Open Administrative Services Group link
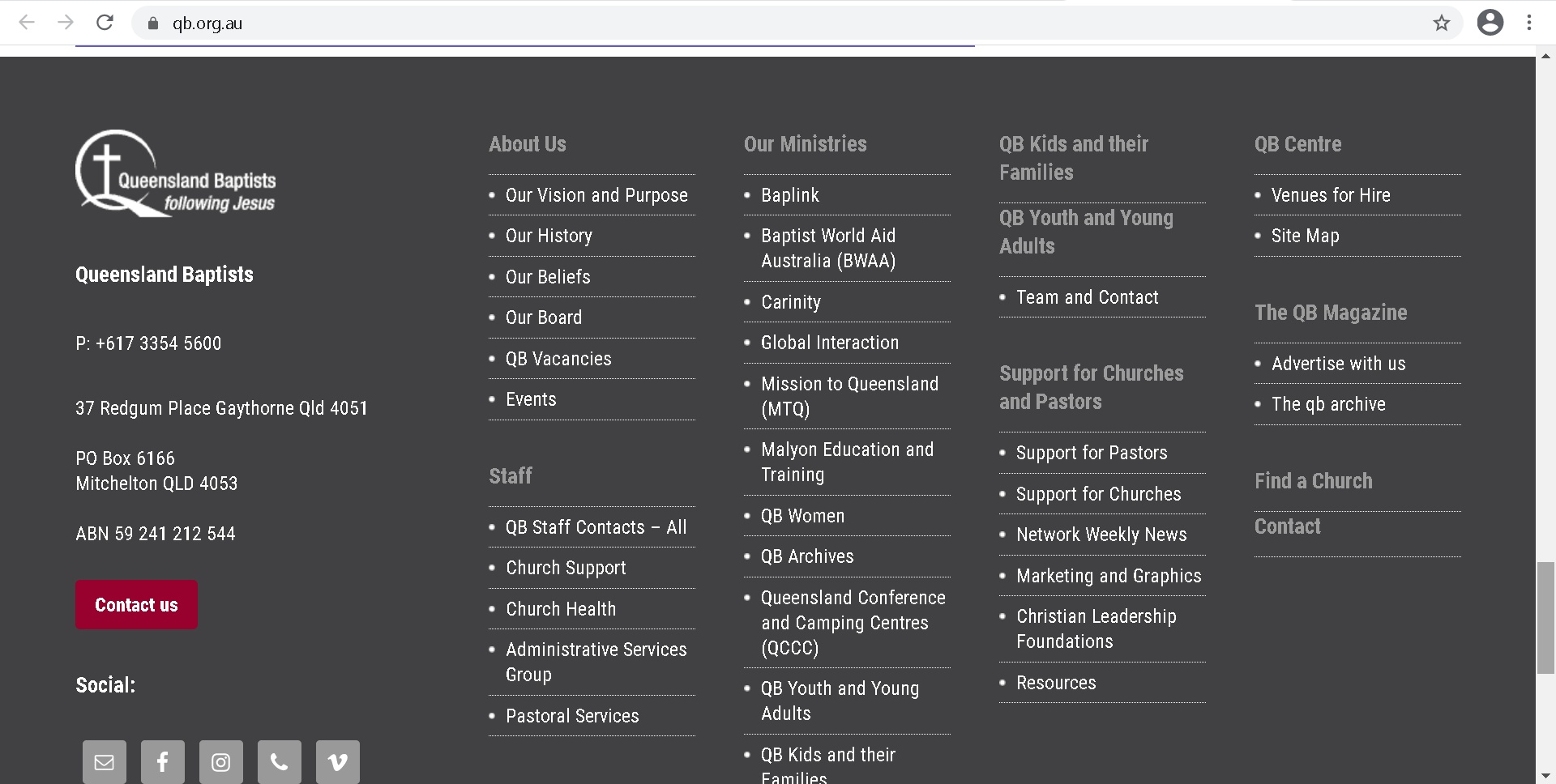The image size is (1556, 784). (x=596, y=662)
